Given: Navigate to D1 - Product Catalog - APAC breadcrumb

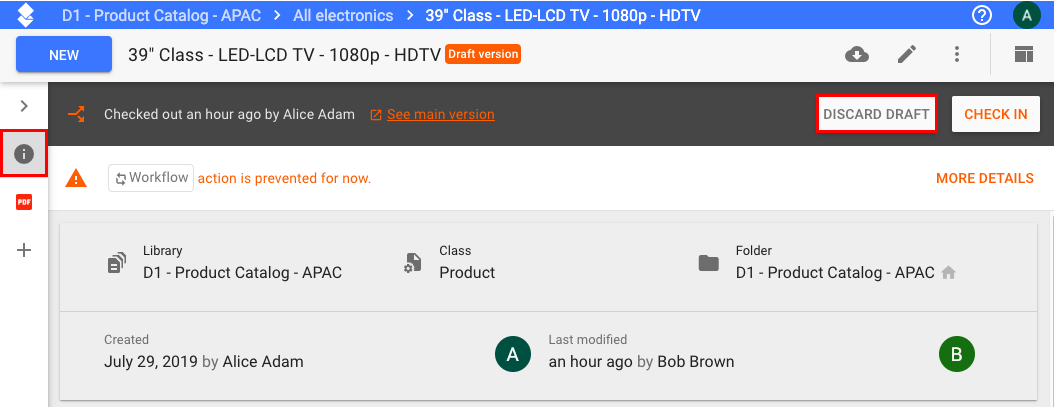Looking at the screenshot, I should click(161, 15).
